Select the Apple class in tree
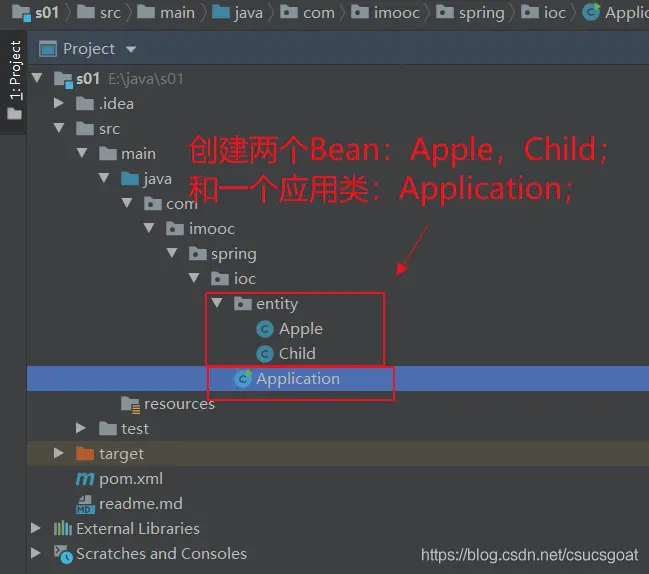 (x=300, y=329)
